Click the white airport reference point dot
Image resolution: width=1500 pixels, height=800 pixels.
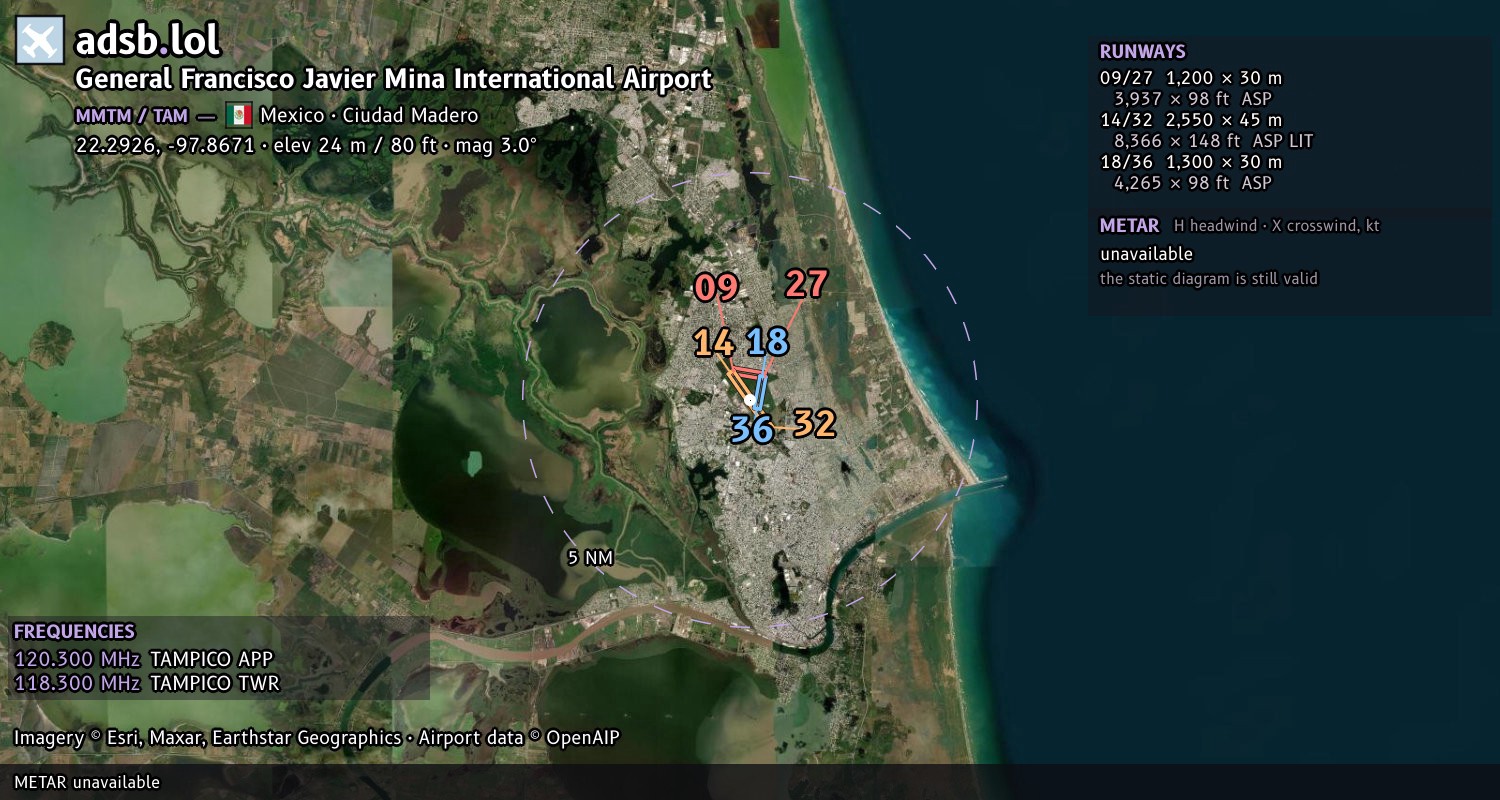tap(750, 400)
